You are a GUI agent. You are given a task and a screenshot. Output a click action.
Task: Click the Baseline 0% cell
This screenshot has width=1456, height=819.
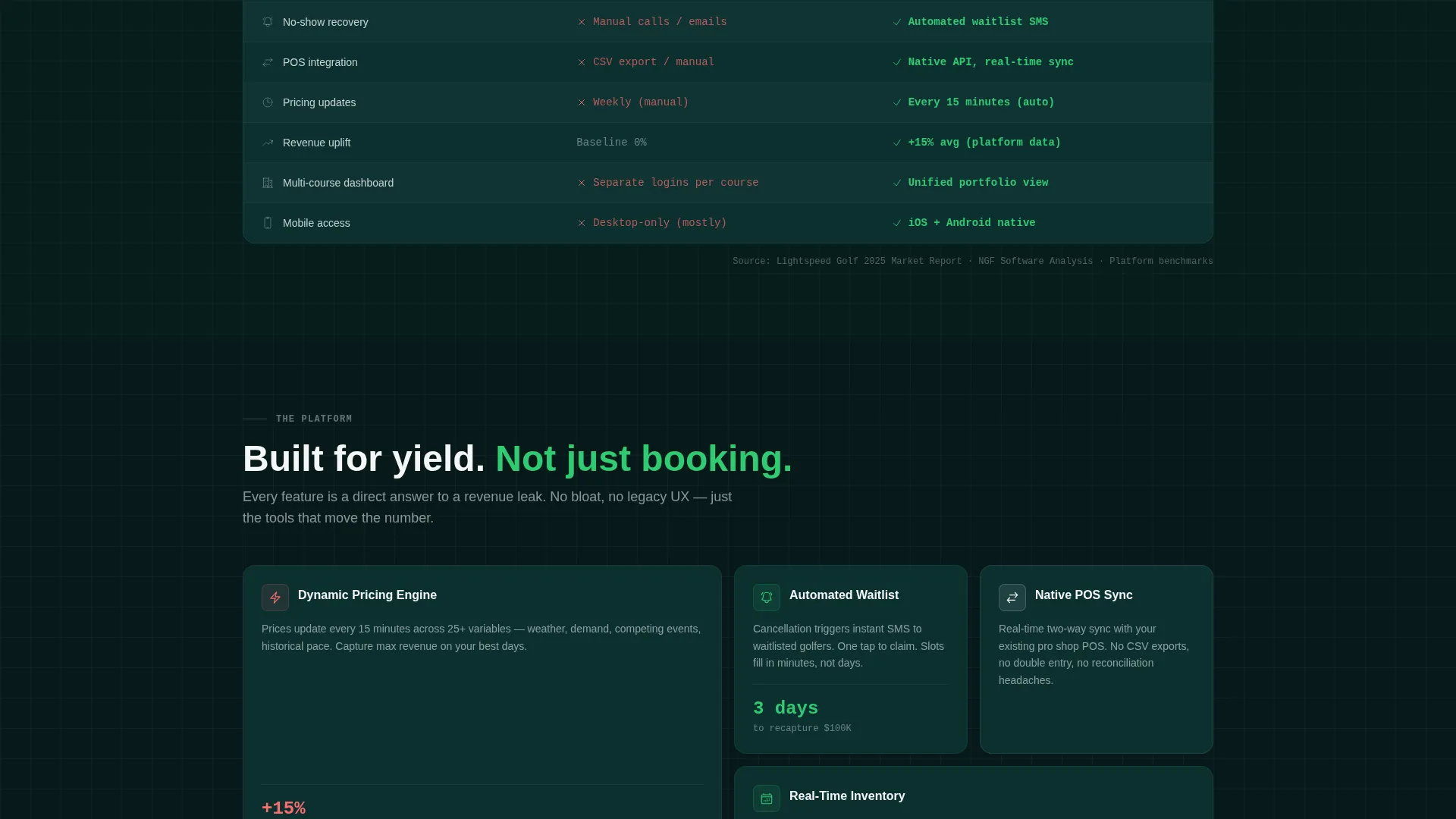[611, 143]
